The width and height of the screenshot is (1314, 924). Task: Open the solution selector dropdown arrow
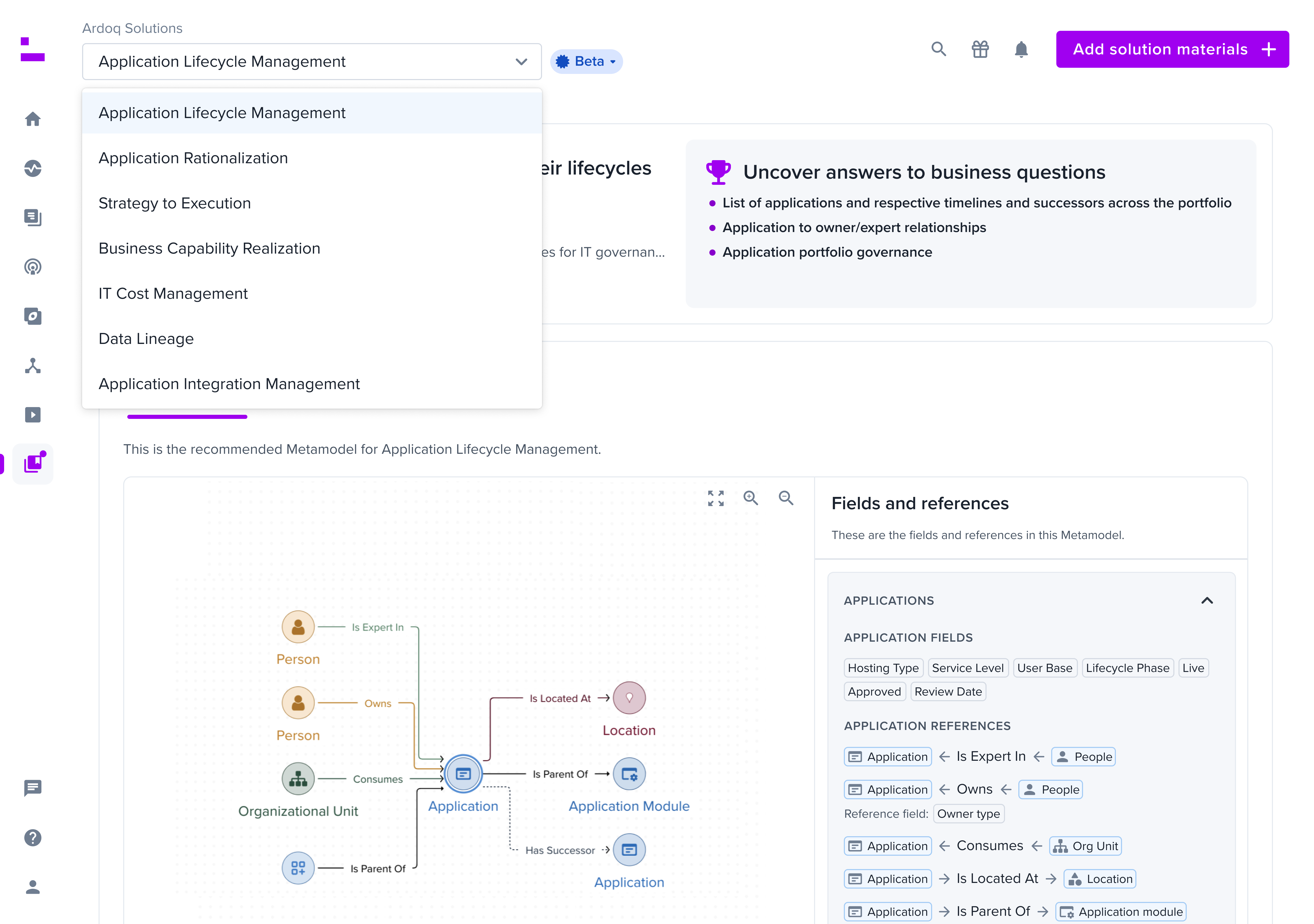[x=521, y=61]
